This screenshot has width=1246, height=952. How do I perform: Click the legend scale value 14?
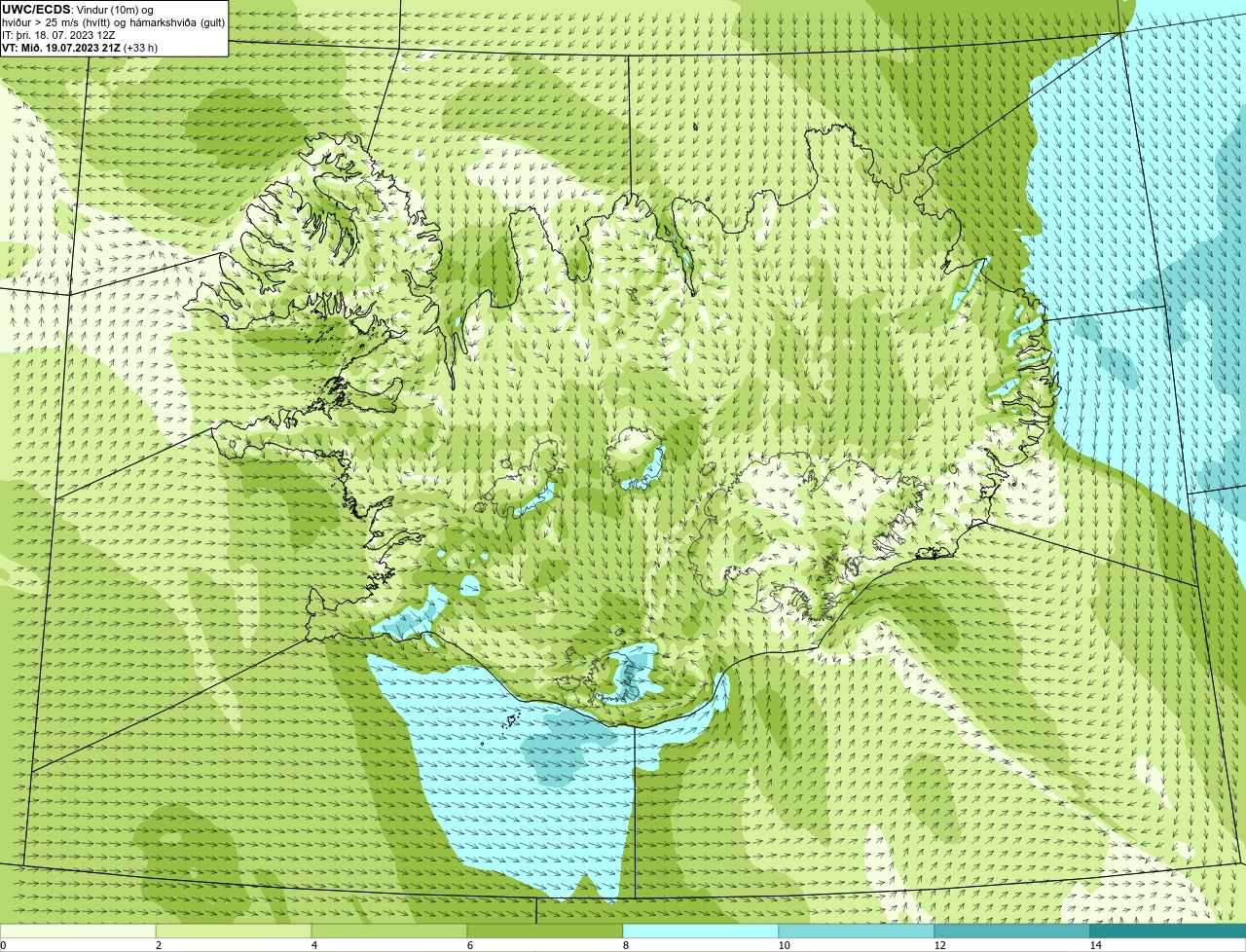pyautogui.click(x=1095, y=945)
